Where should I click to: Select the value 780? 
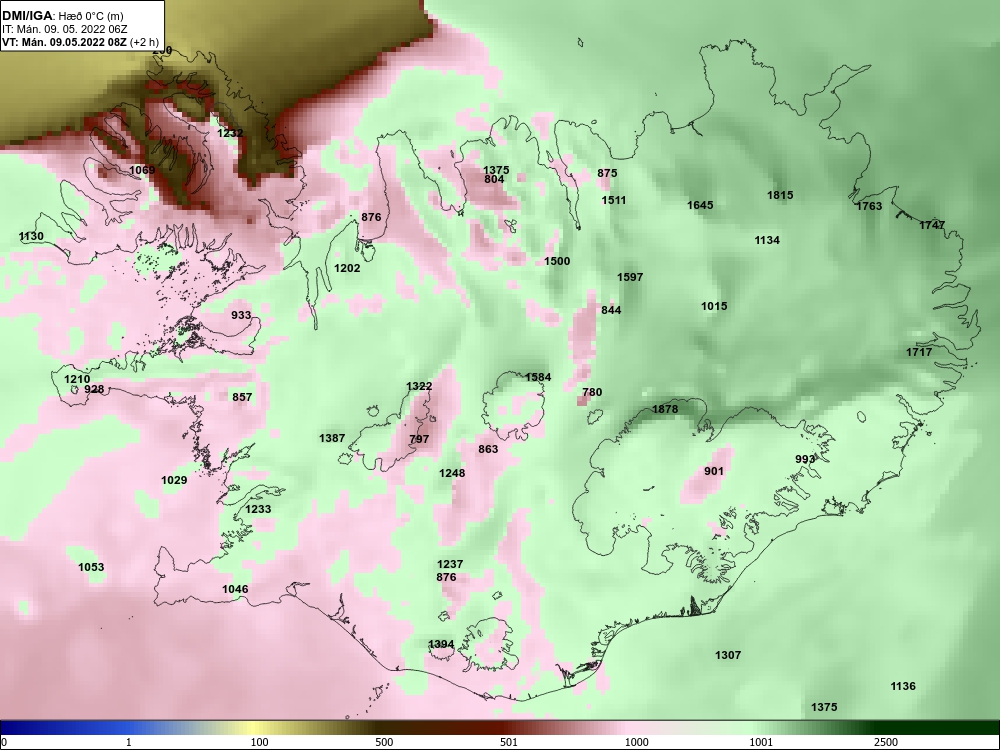[592, 392]
